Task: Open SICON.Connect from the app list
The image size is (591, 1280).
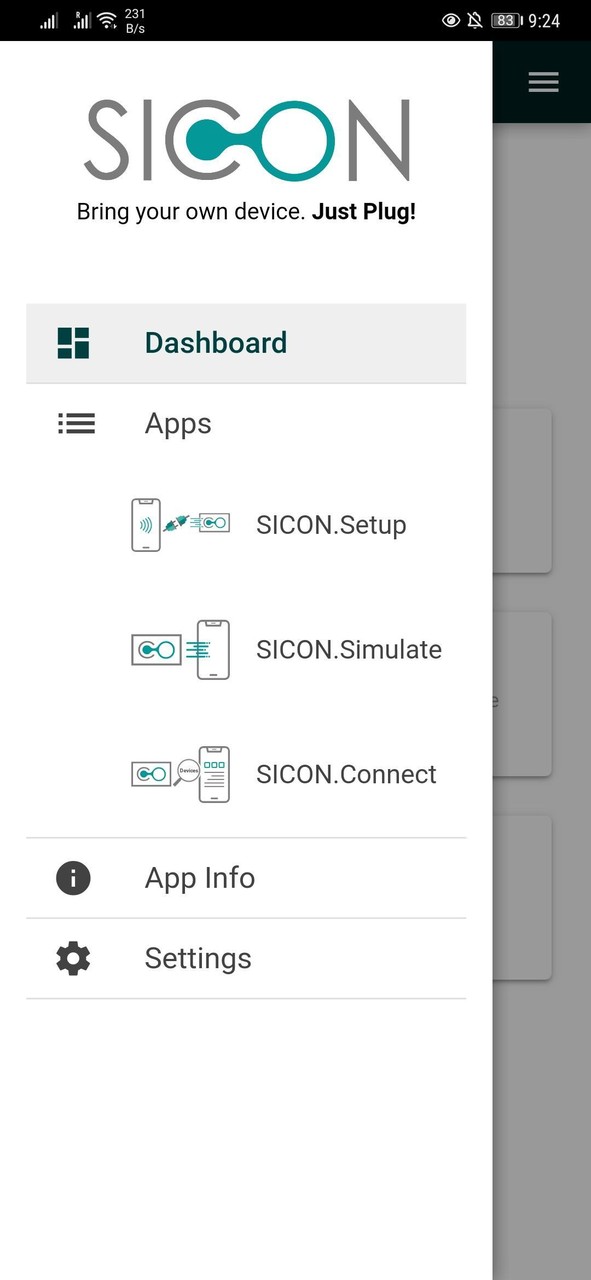Action: [x=346, y=773]
